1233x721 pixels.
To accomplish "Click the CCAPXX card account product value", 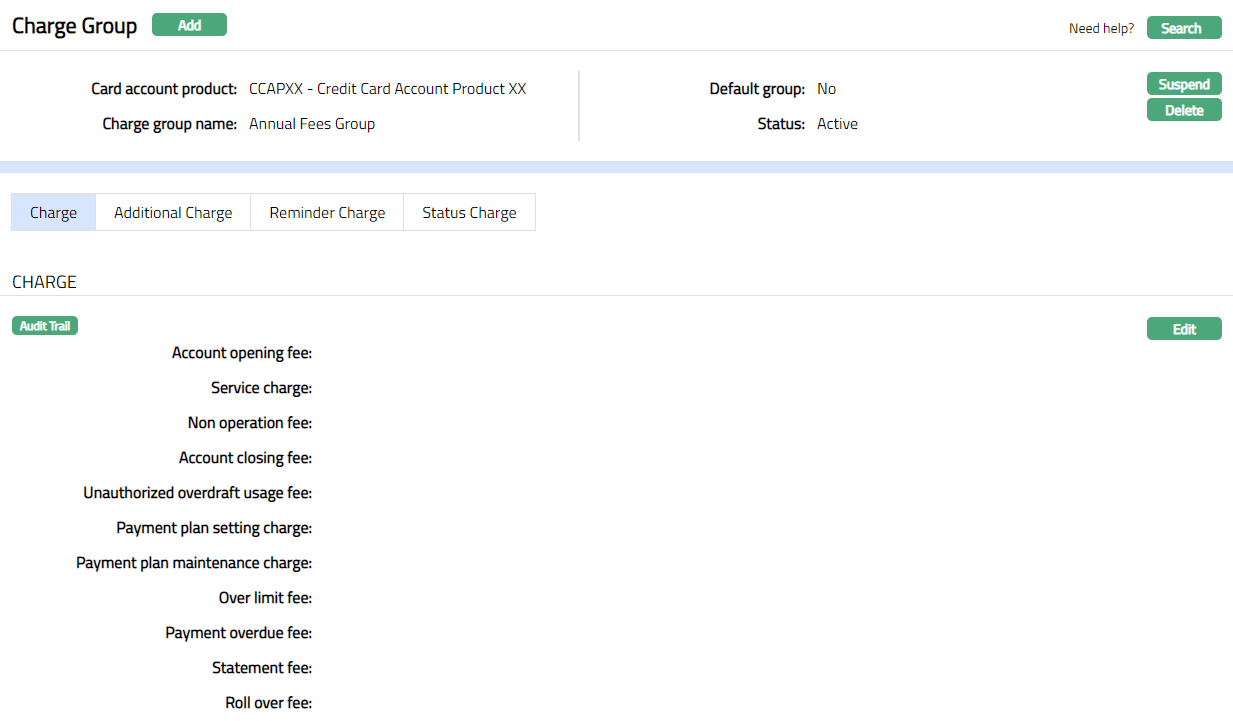I will [x=387, y=89].
